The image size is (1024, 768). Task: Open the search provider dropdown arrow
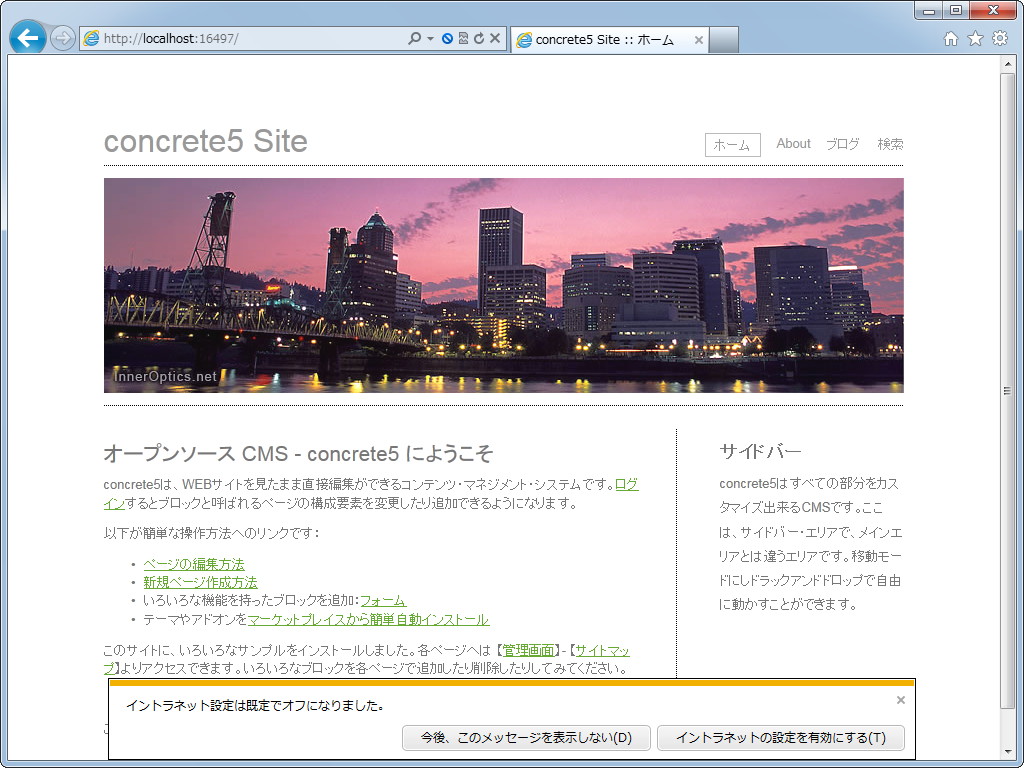tap(431, 38)
